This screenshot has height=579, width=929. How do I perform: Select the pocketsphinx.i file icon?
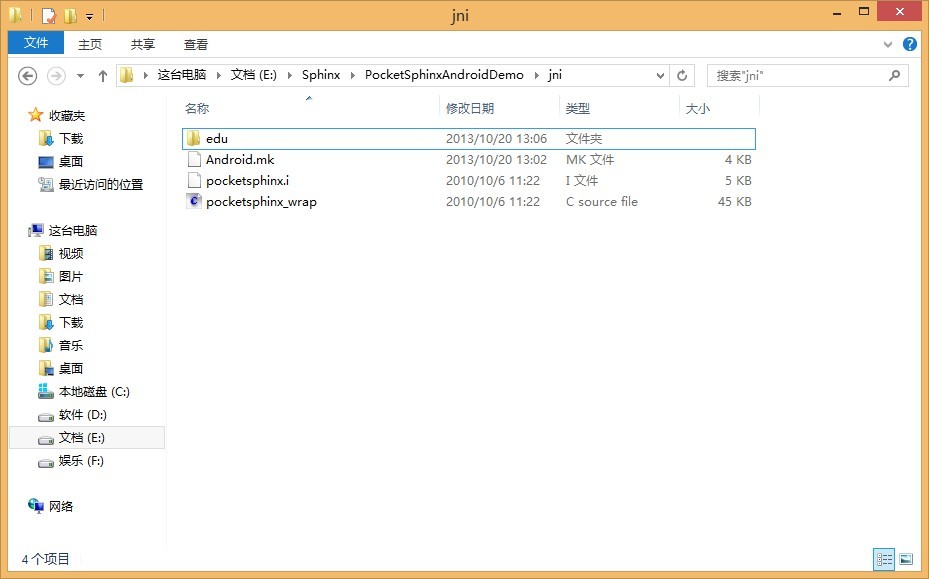click(194, 181)
